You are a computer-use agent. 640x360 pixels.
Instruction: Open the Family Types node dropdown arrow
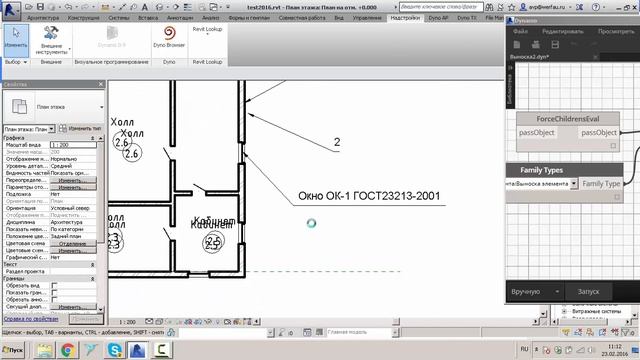click(573, 184)
